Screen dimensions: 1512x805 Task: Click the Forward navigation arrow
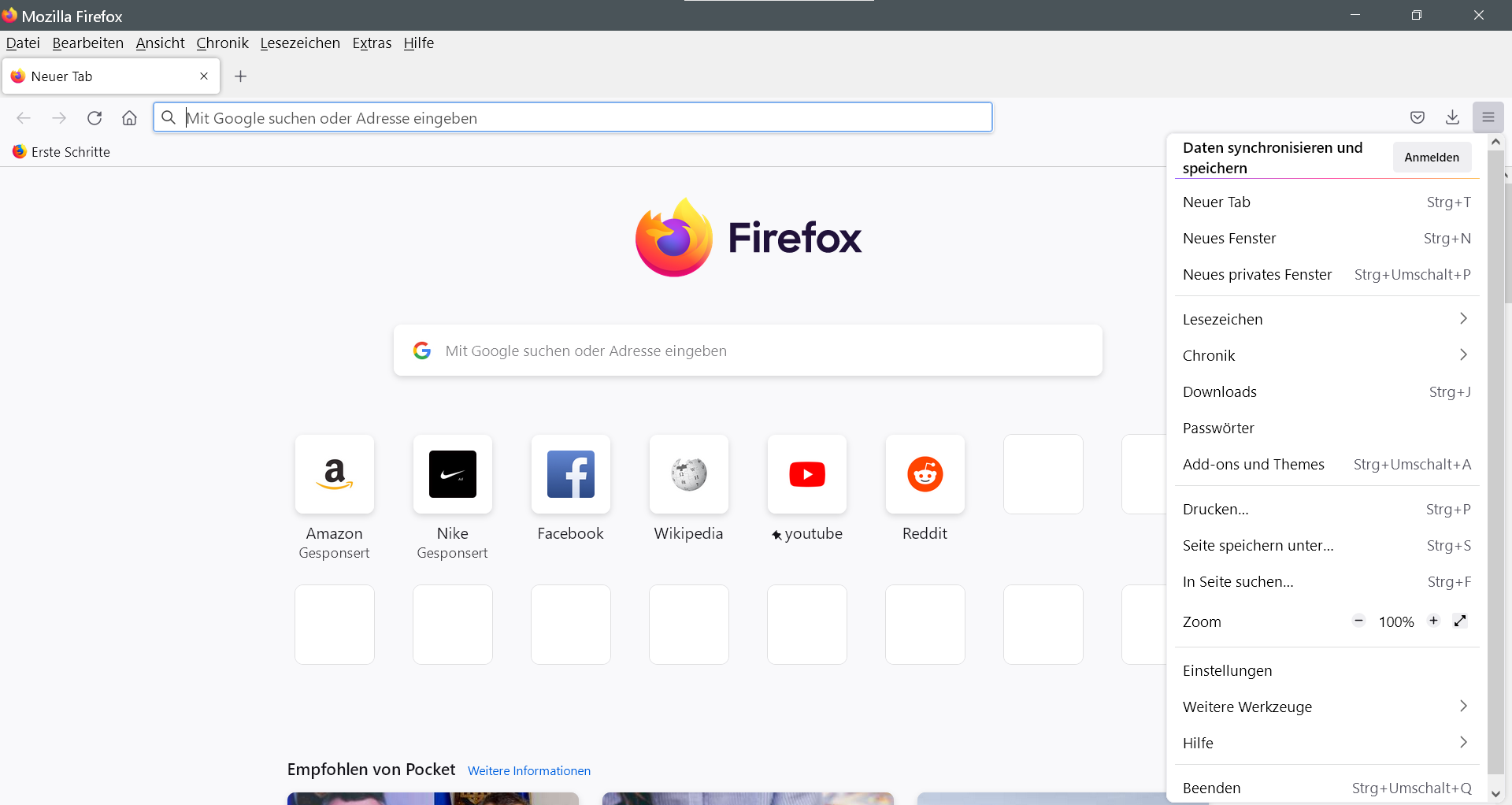[59, 118]
